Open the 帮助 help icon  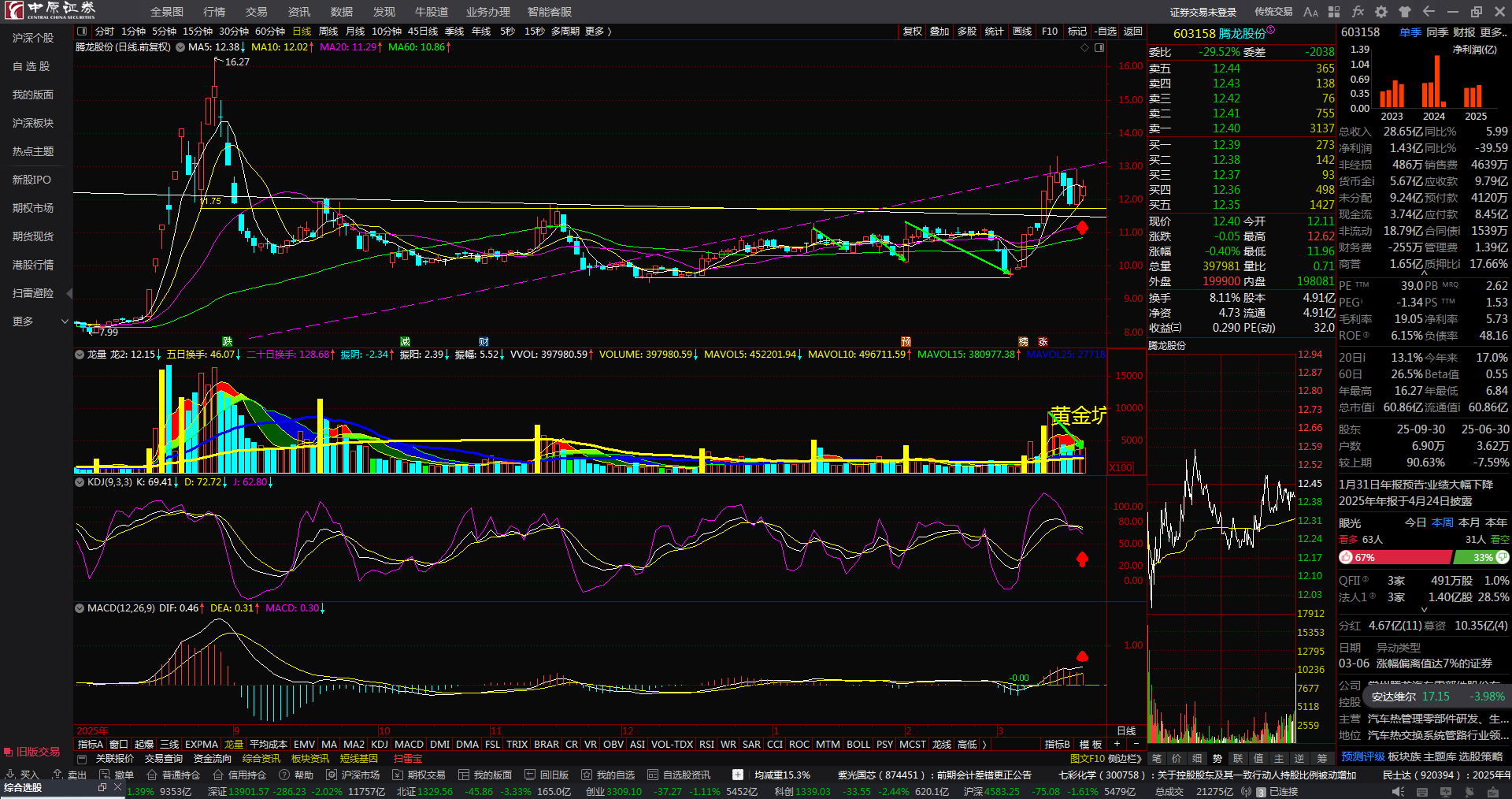coord(296,775)
